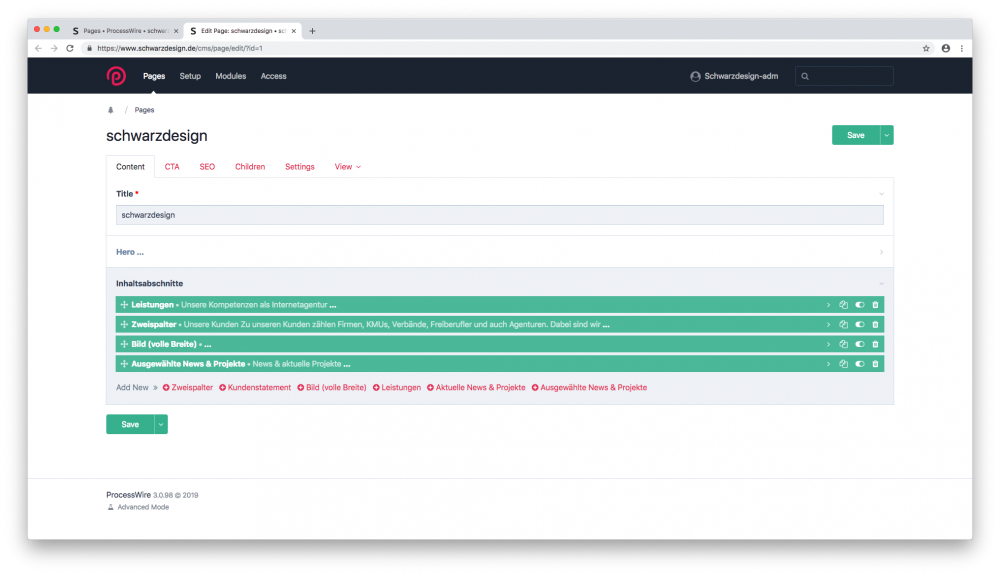Image resolution: width=1000 pixels, height=576 pixels.
Task: Click the ProcessWire logo icon
Action: coord(117,76)
